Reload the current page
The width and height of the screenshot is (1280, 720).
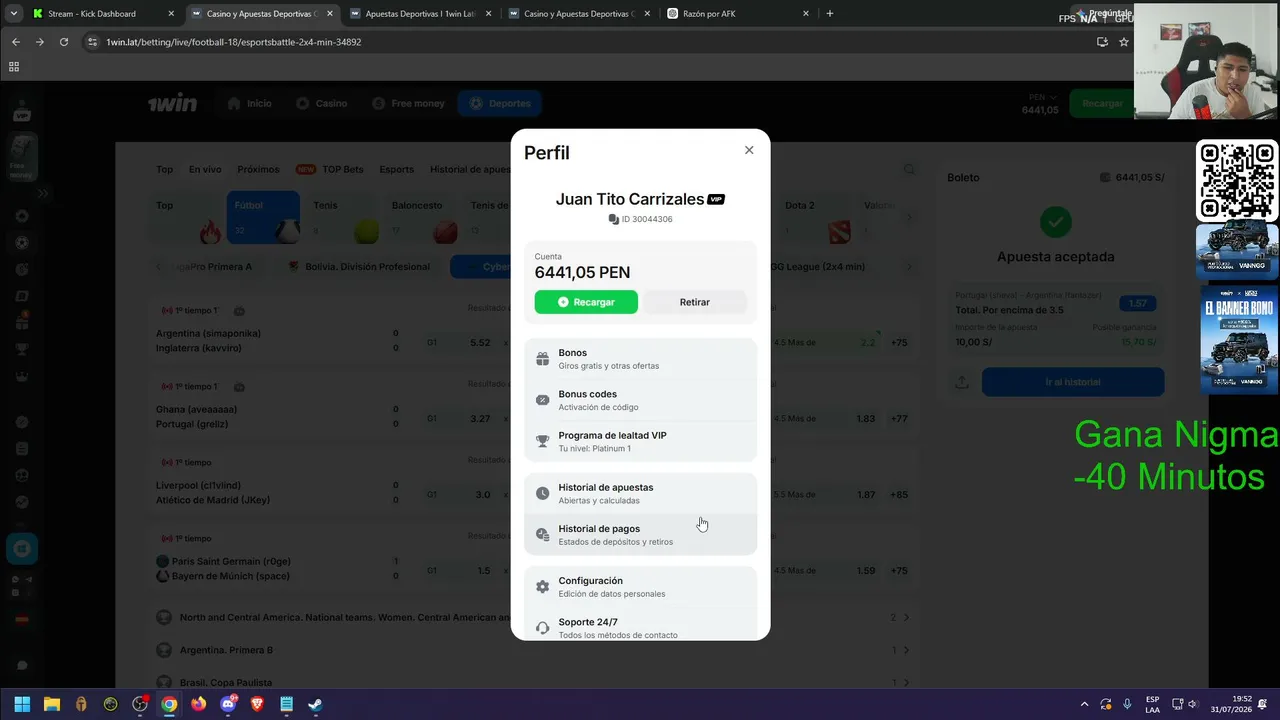point(64,42)
